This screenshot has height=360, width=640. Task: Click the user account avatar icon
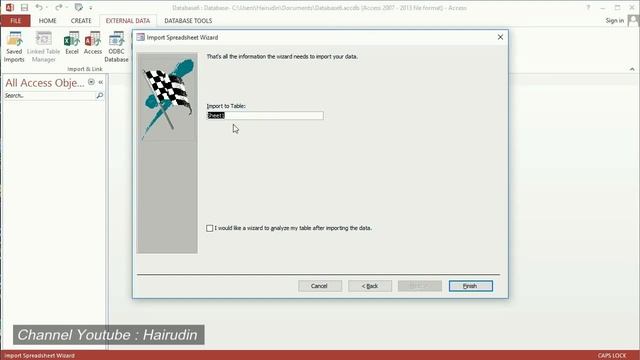633,20
